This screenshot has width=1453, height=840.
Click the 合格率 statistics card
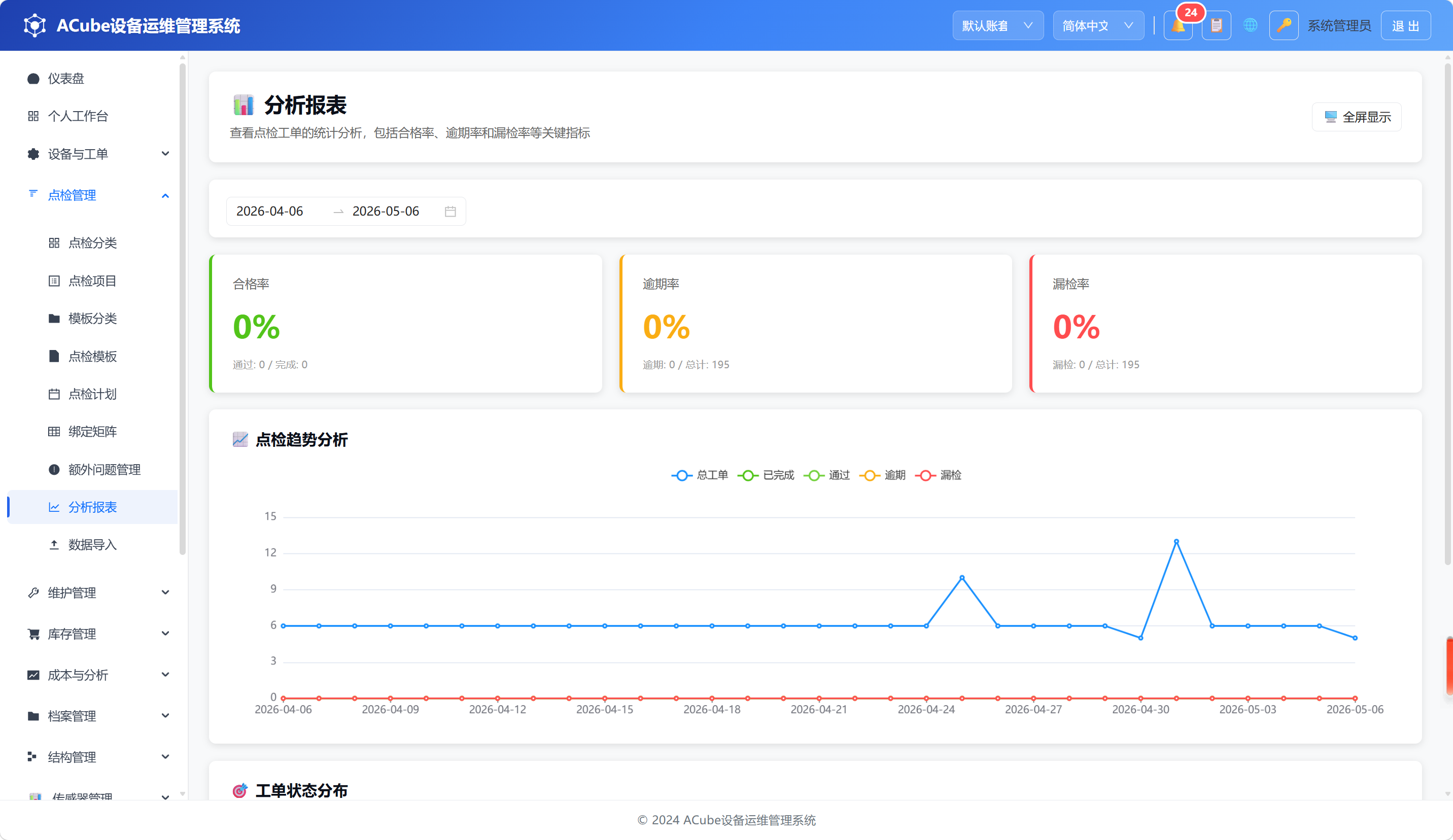click(x=406, y=324)
